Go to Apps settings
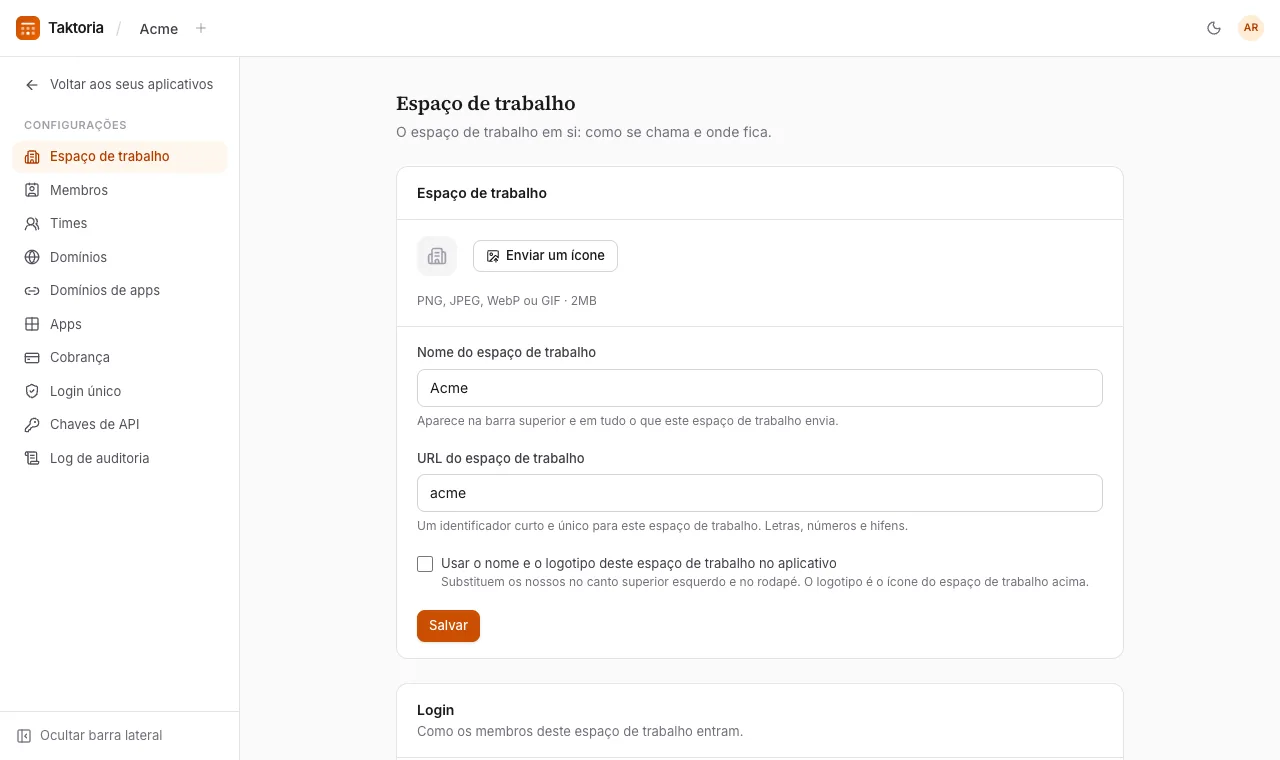The width and height of the screenshot is (1280, 760). 120,324
